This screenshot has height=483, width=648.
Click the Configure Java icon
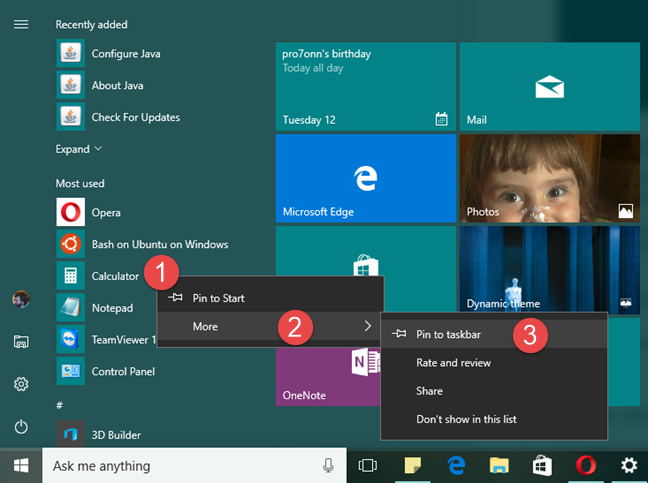[71, 53]
